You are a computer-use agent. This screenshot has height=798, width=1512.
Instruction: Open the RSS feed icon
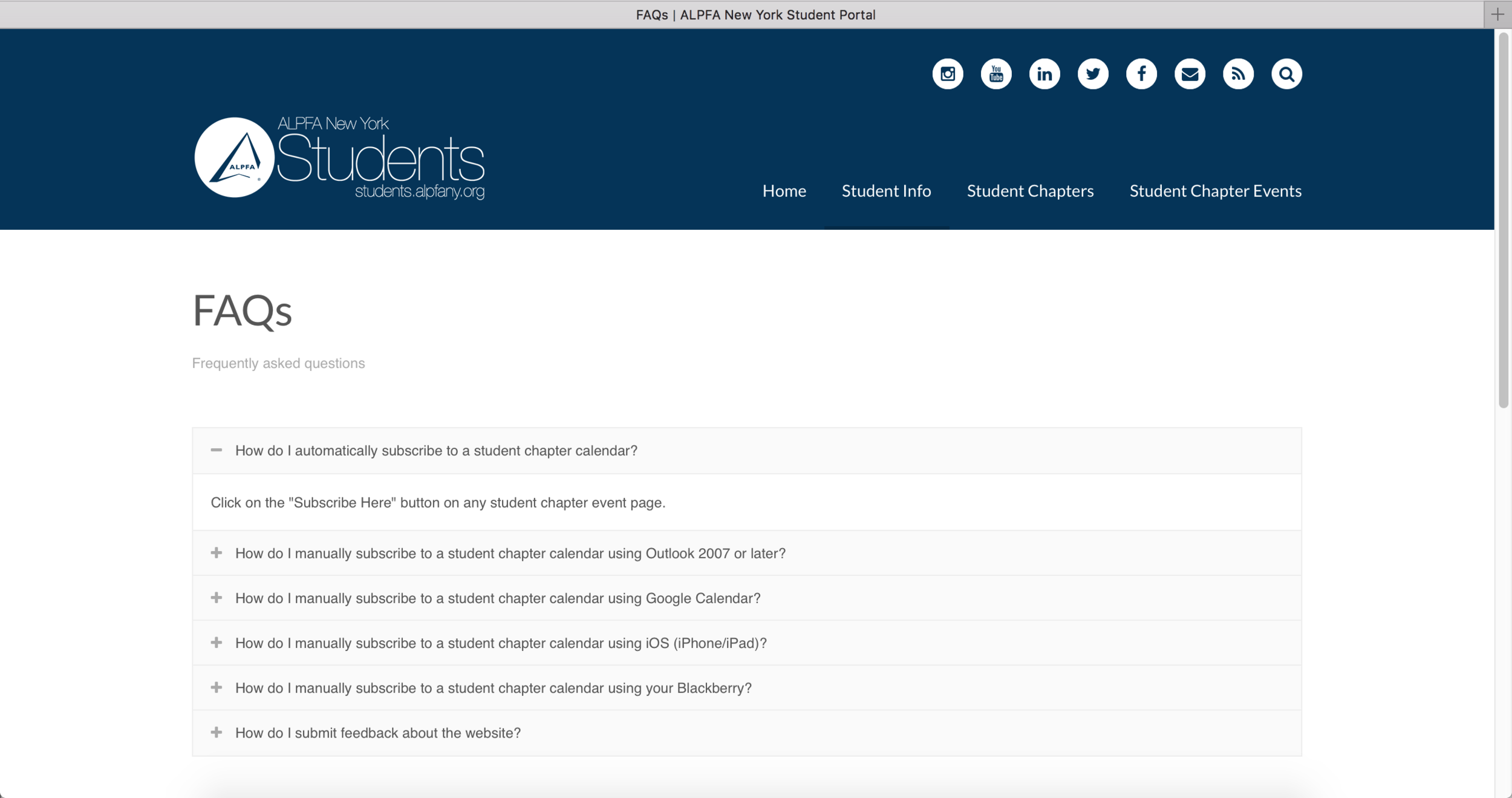coord(1239,73)
